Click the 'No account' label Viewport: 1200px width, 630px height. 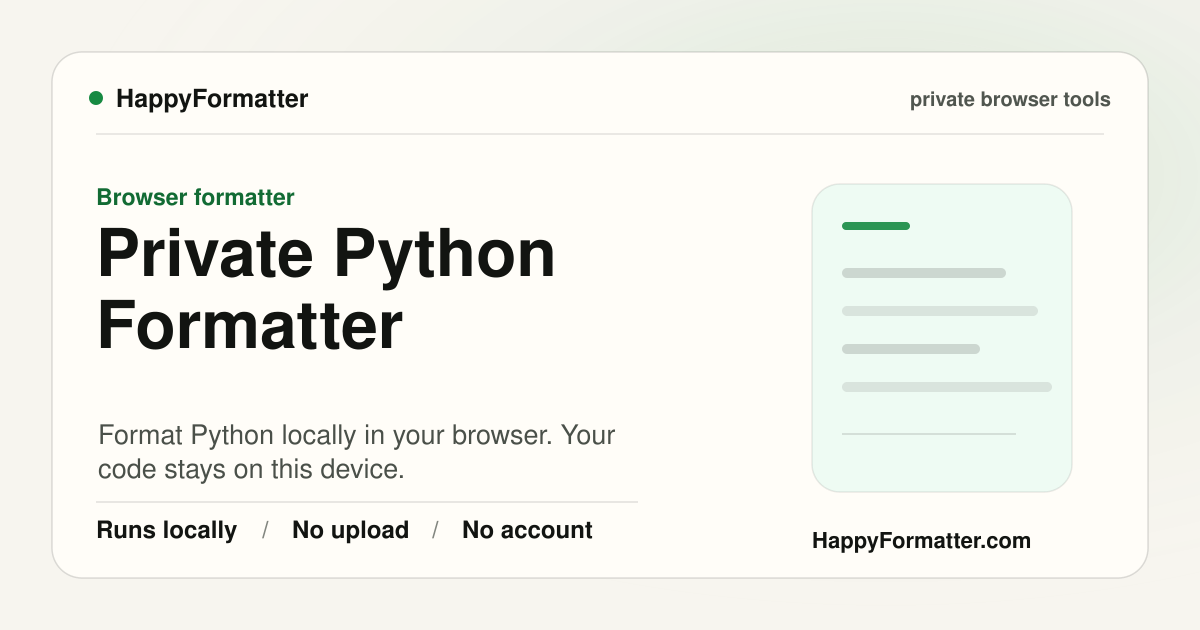(x=527, y=530)
